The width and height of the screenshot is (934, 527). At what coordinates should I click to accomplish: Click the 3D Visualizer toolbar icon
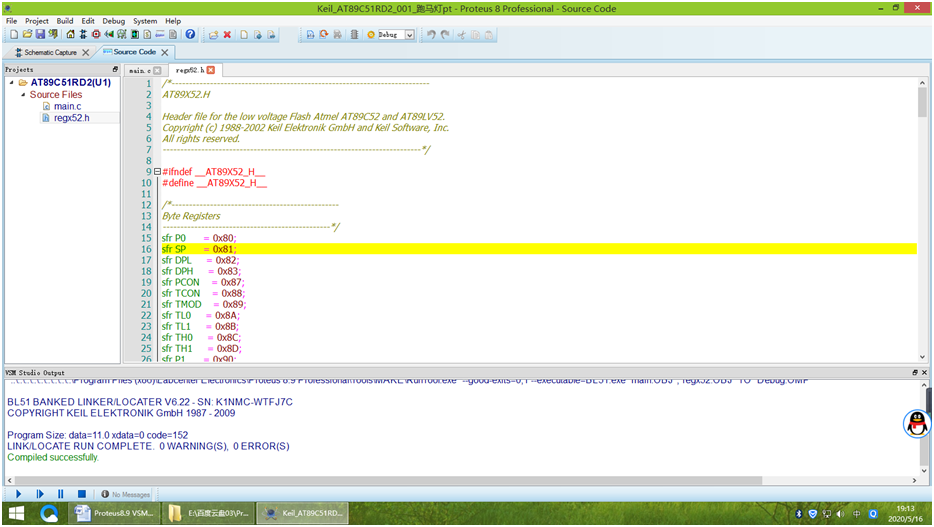coord(108,35)
